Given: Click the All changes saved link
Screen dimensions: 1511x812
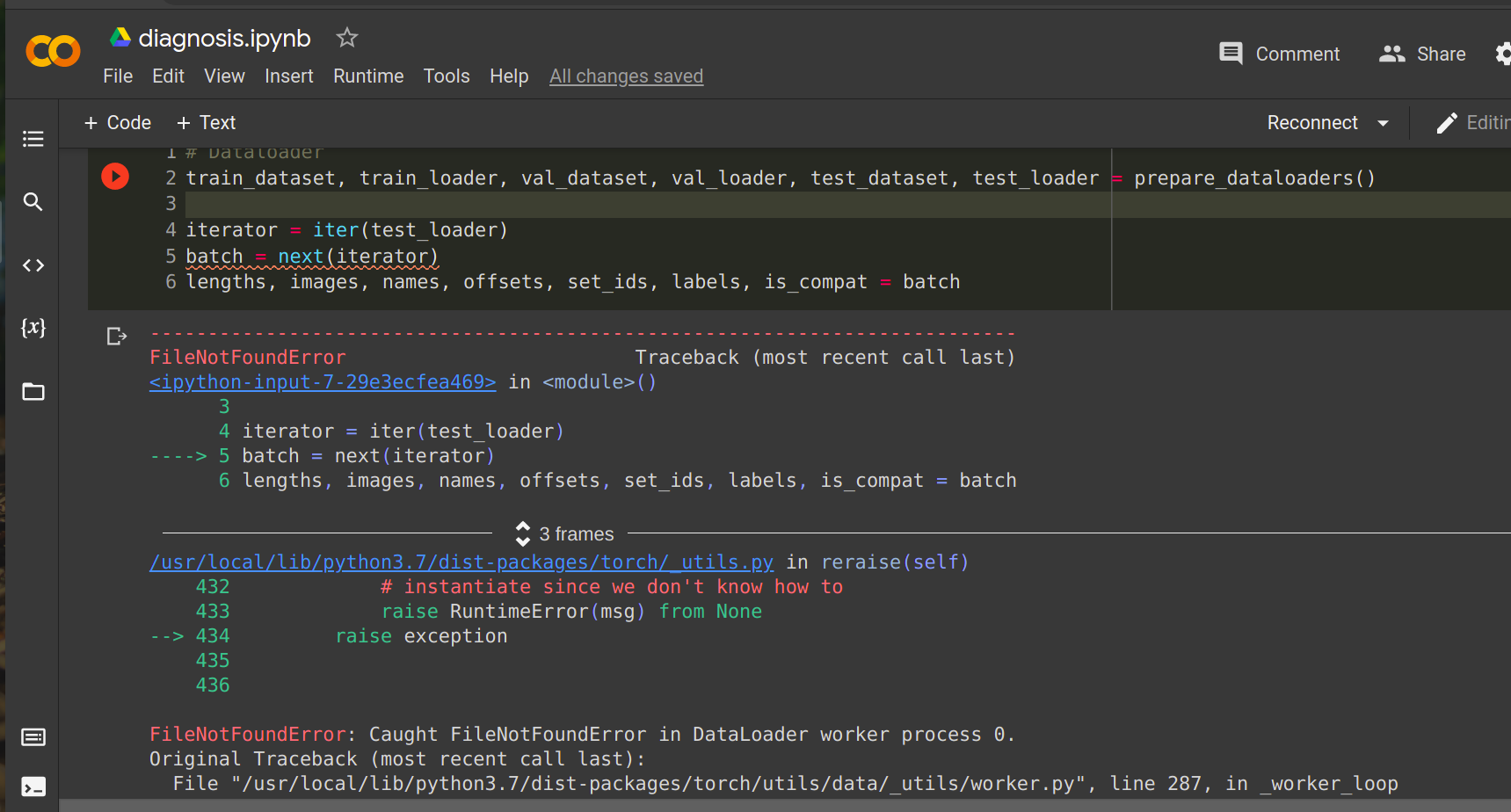Looking at the screenshot, I should pos(626,76).
